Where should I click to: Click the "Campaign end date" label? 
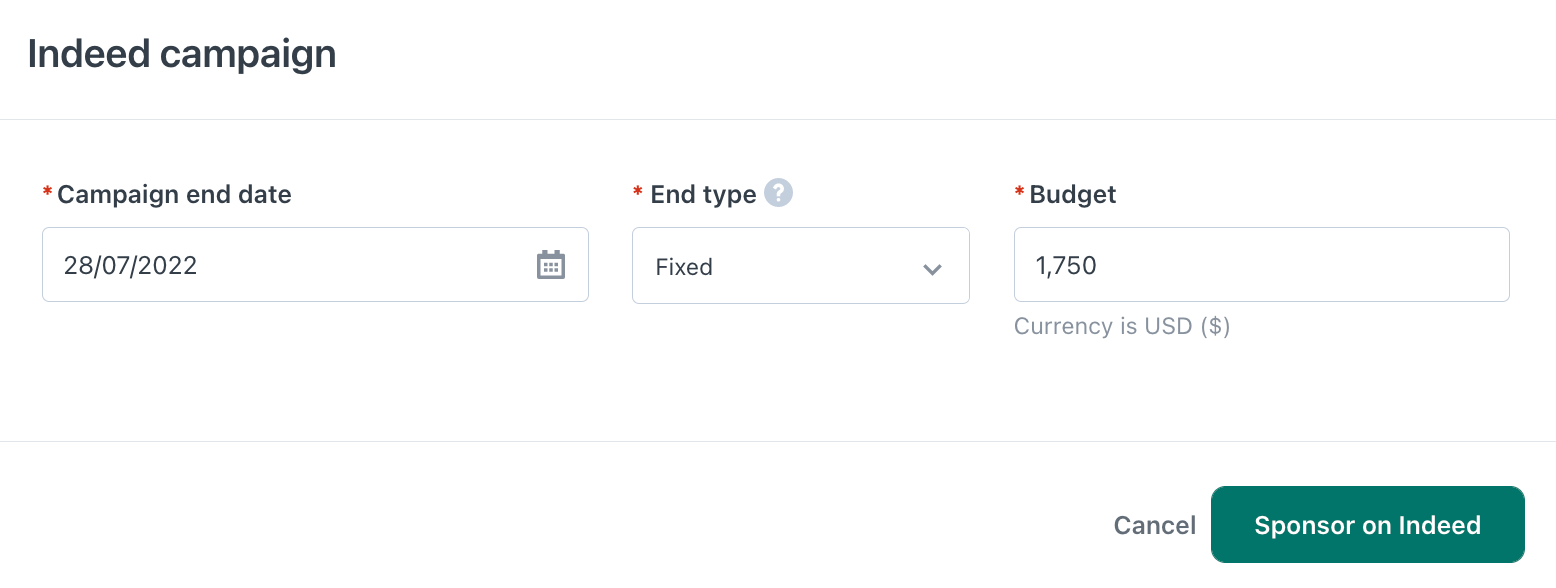pos(174,194)
